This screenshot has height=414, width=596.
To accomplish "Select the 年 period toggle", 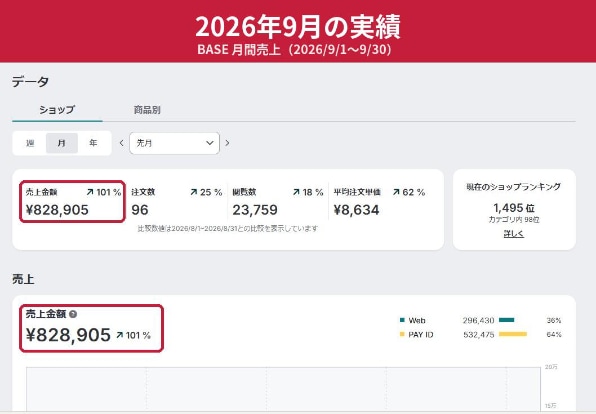I will [93, 143].
